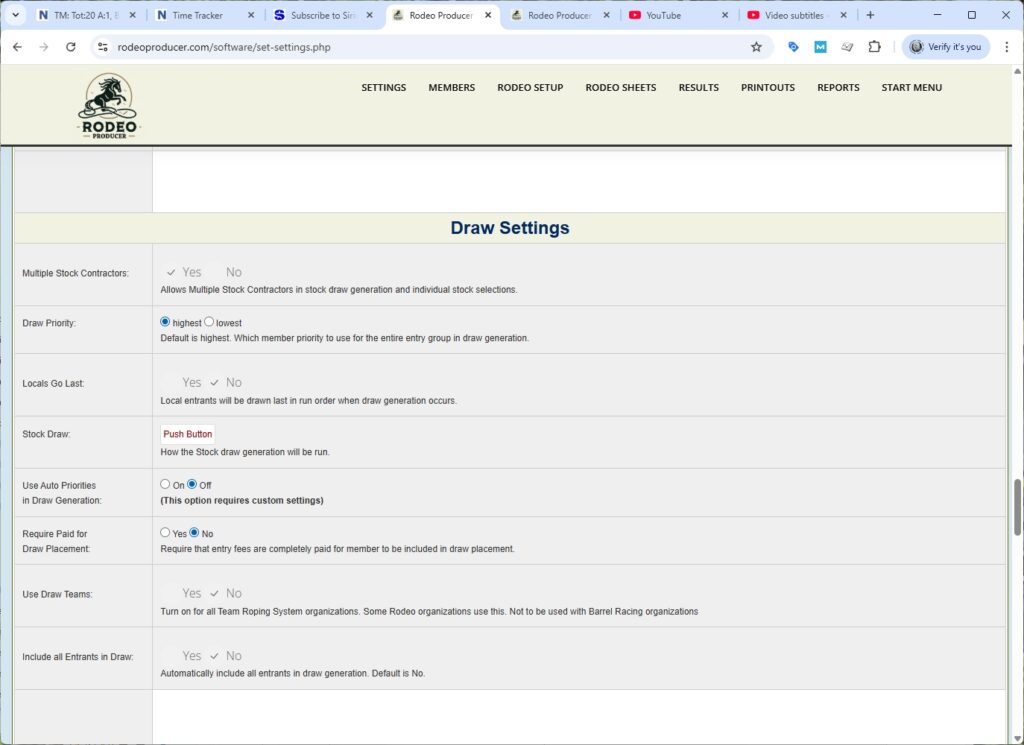Open the Stock Draw Push Button selector

pos(187,433)
